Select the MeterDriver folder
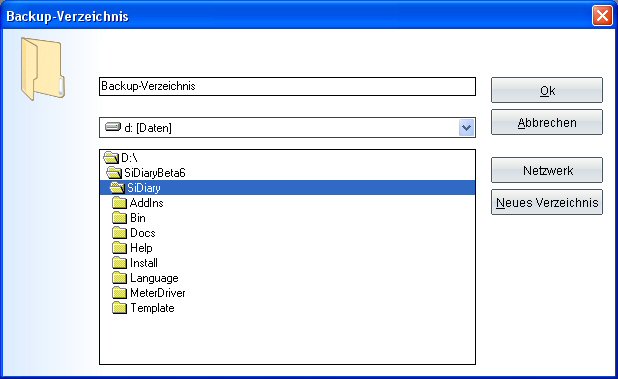618x379 pixels. pos(287,293)
